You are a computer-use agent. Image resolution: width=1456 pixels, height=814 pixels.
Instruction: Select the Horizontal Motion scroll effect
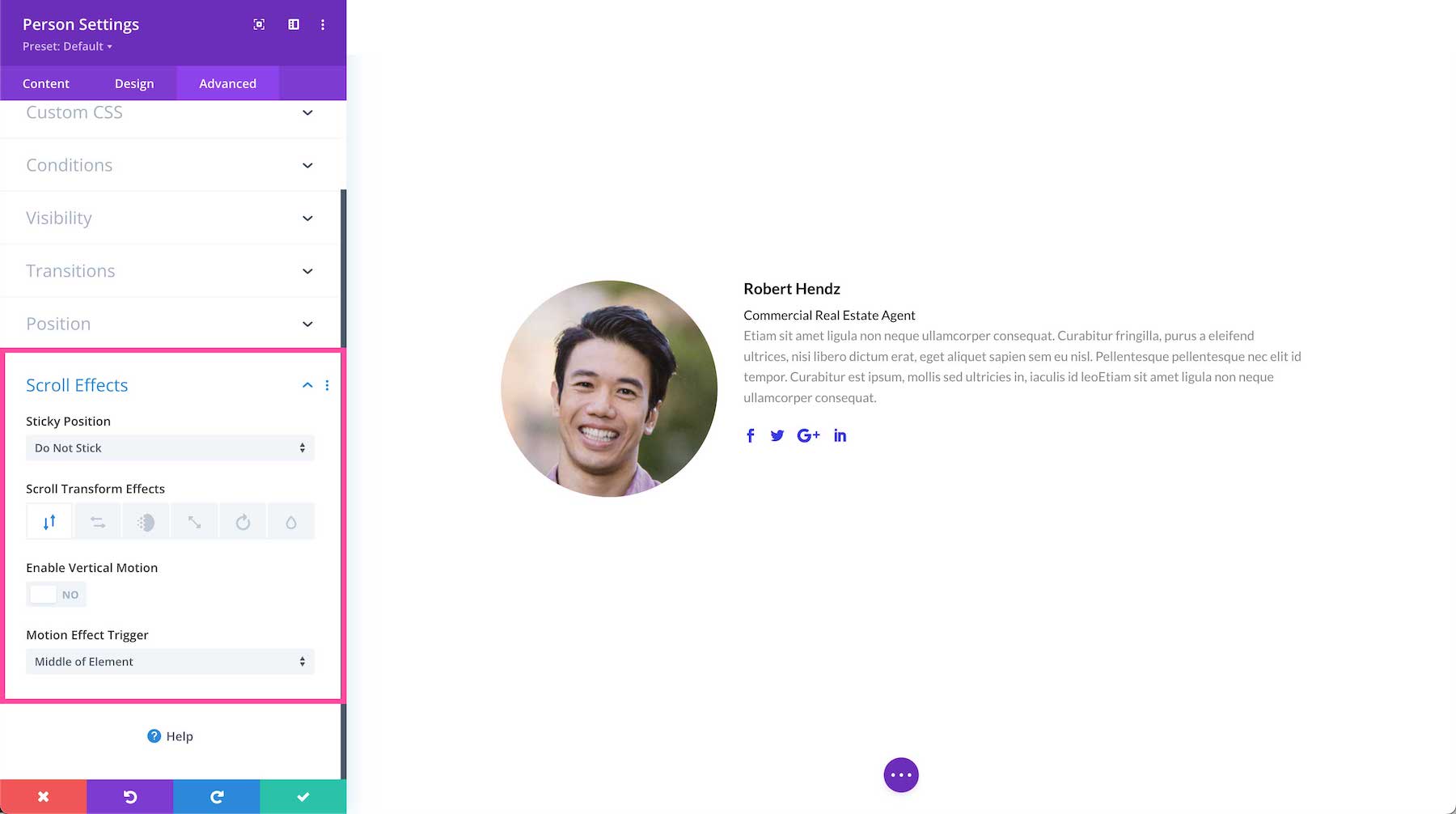(x=97, y=521)
